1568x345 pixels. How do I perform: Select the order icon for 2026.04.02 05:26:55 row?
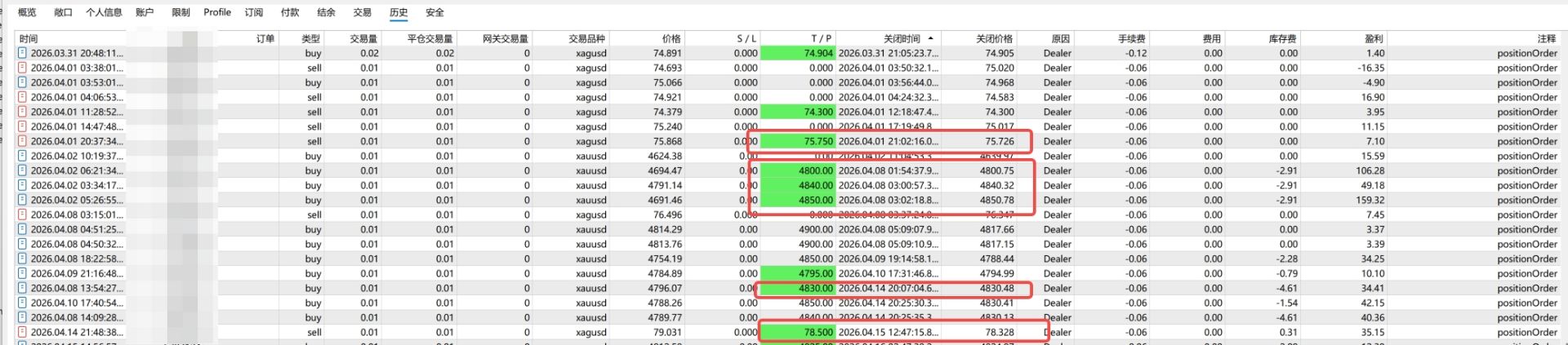tap(22, 200)
